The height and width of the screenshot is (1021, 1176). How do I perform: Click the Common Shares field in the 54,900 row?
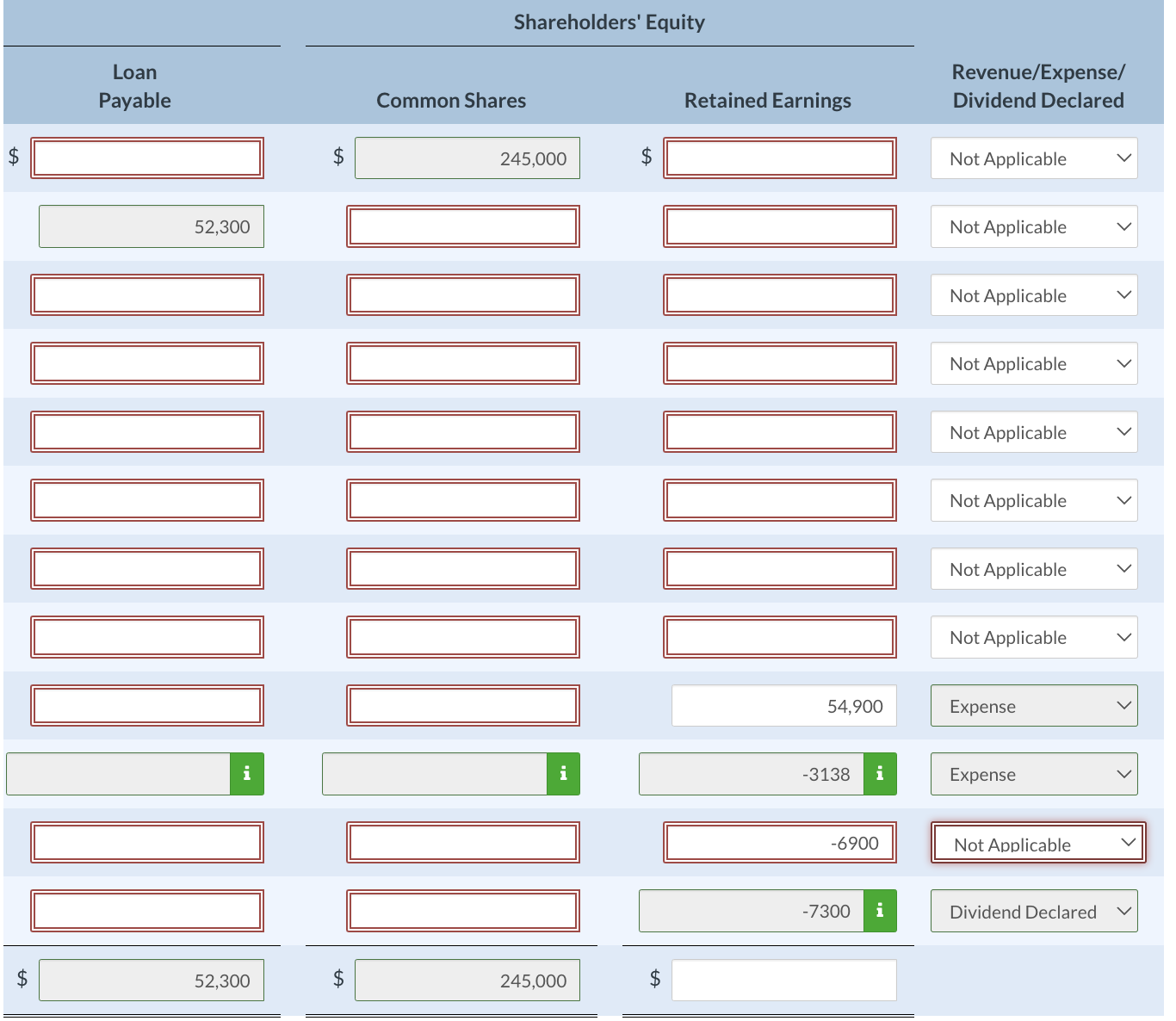pos(463,706)
